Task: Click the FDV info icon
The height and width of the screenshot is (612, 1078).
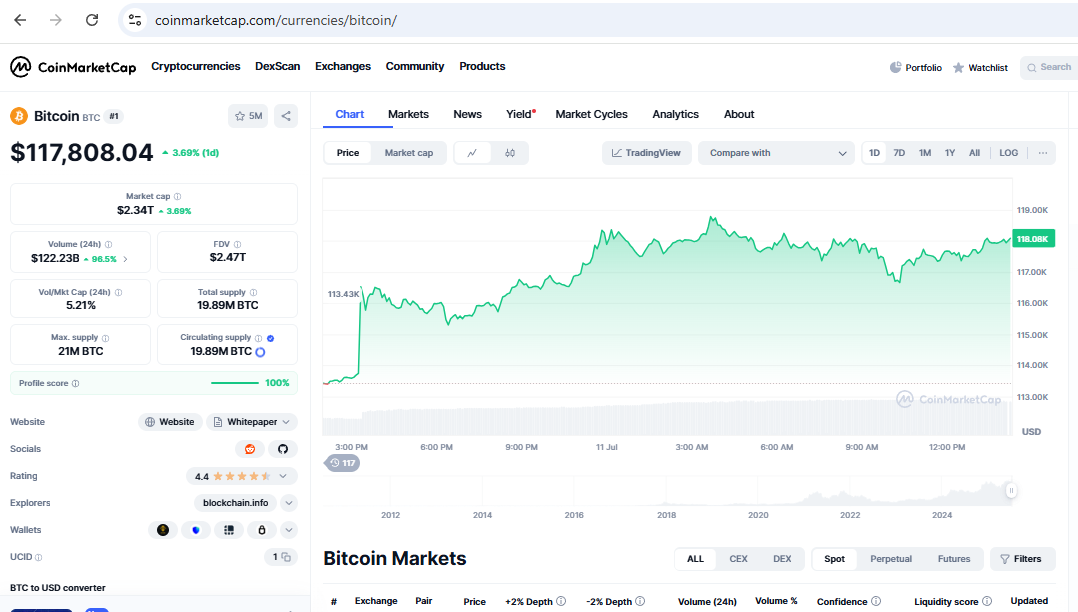Action: click(238, 245)
